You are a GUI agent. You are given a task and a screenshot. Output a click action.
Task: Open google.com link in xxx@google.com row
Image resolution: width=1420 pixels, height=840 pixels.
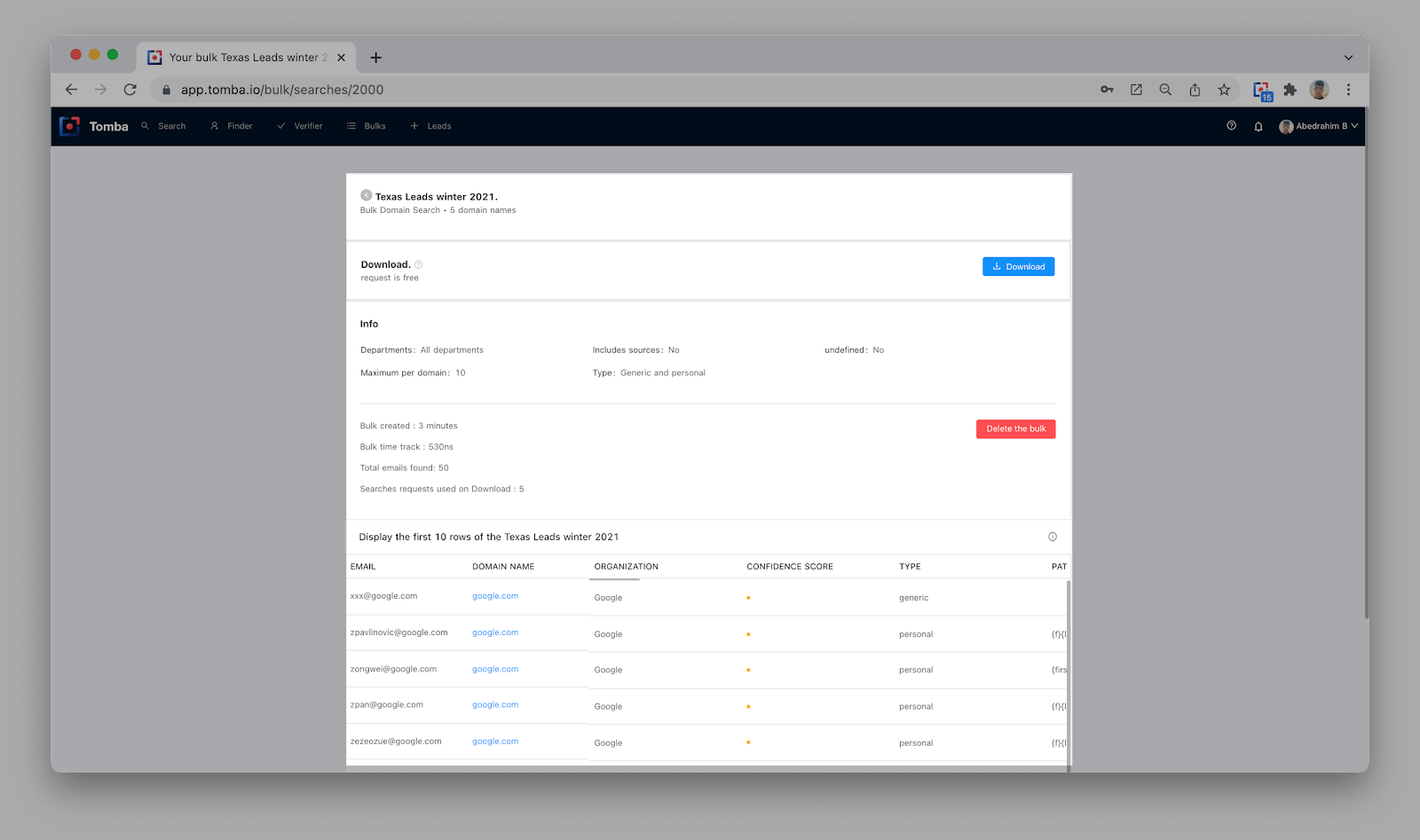[x=495, y=596]
